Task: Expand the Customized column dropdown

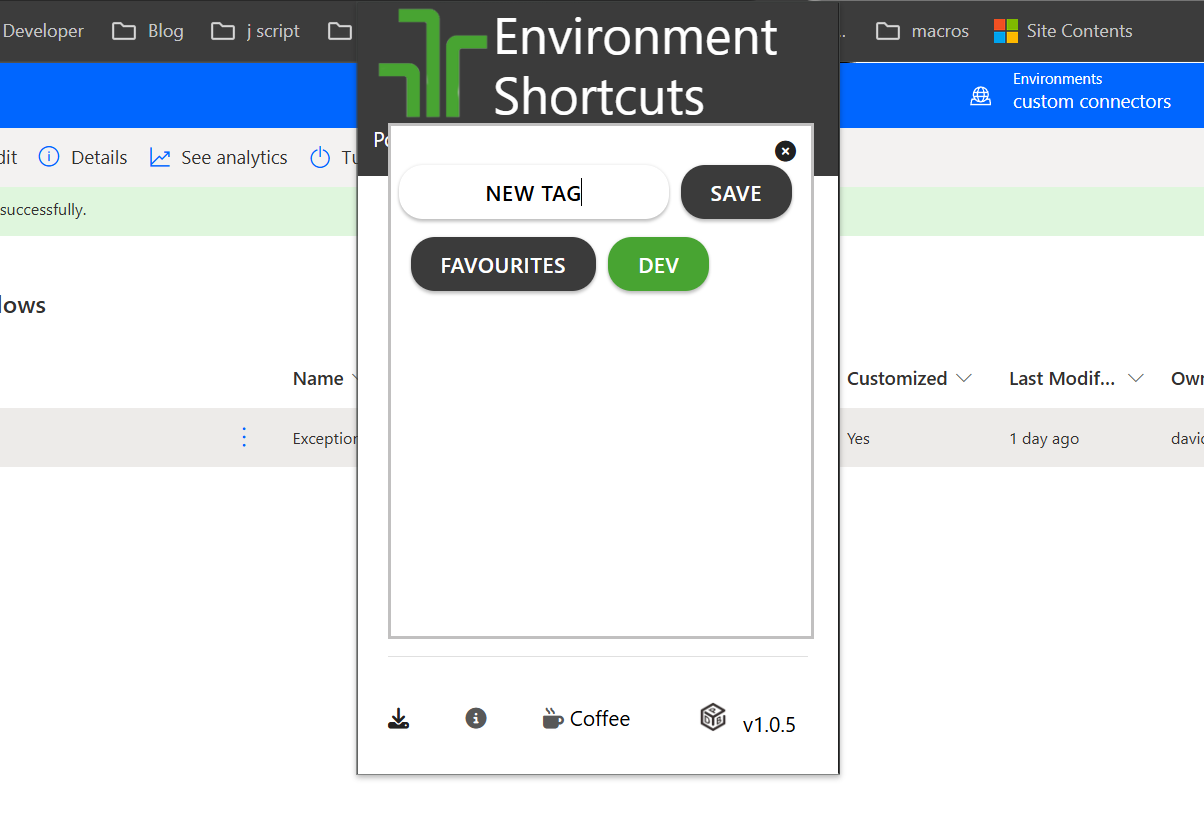Action: coord(964,378)
